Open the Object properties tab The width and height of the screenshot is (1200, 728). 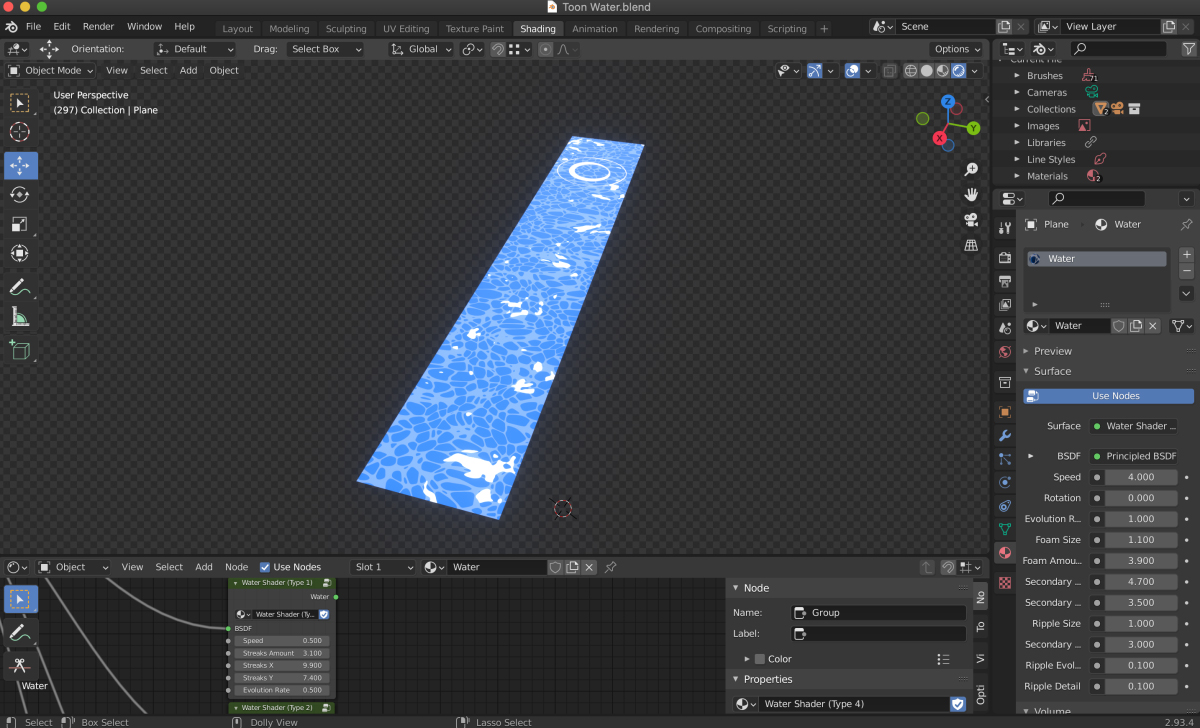pyautogui.click(x=1005, y=411)
